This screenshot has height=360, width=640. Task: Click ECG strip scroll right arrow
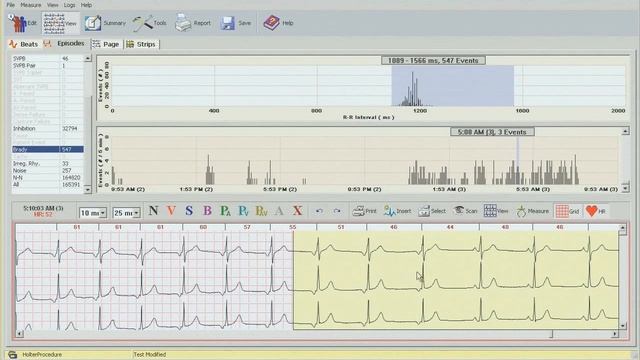(615, 334)
